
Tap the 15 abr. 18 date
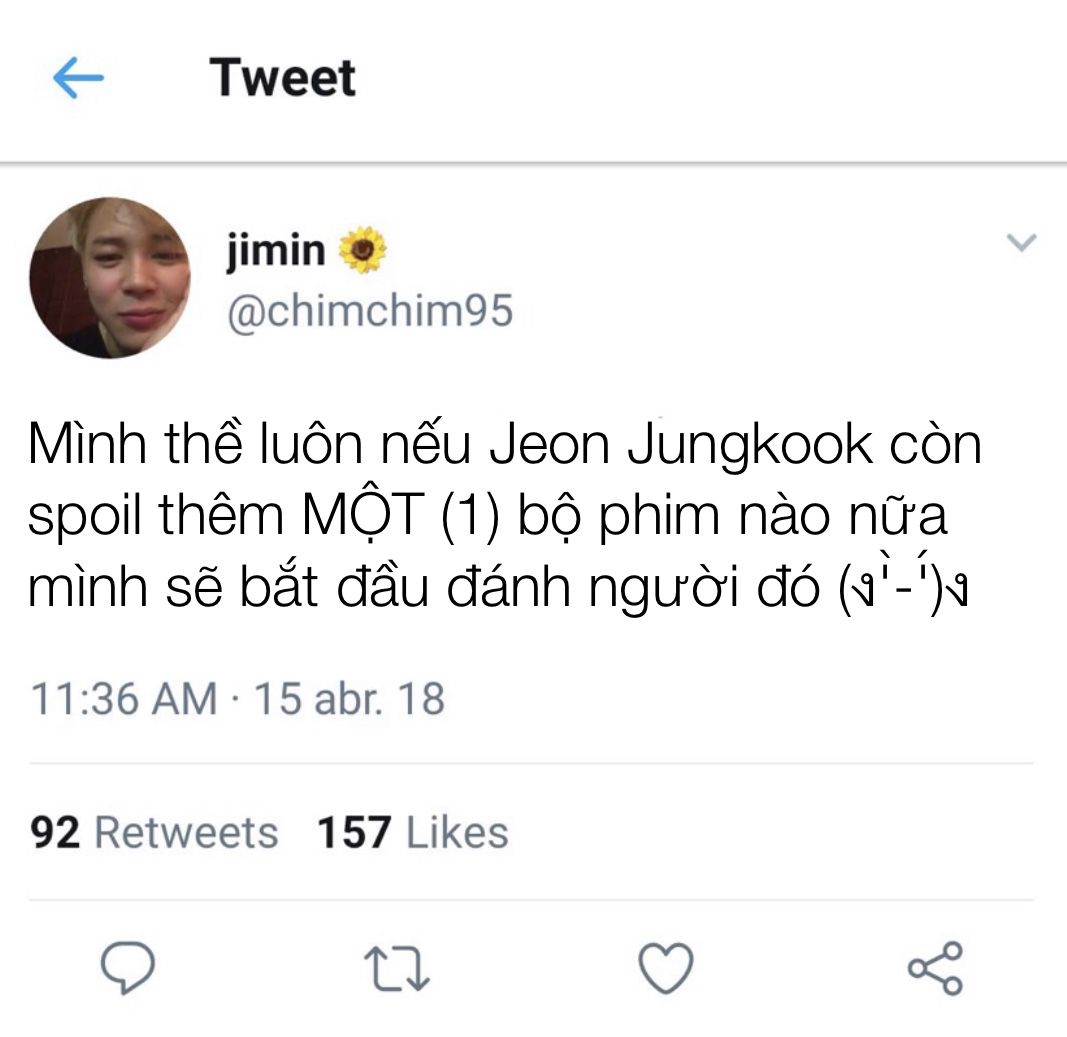(350, 699)
